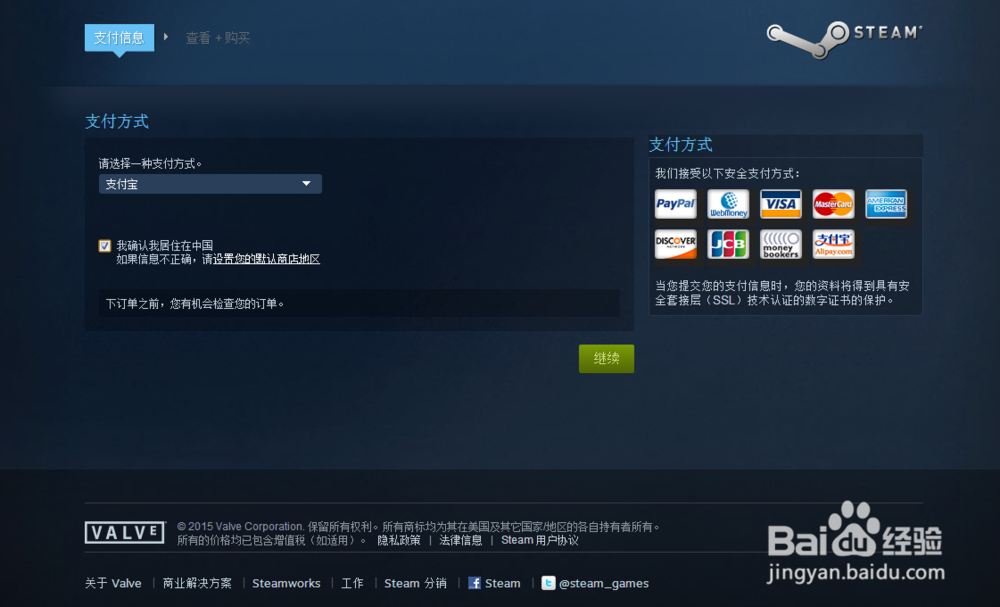
Task: Uncheck 我确认我居住在中国 checkbox
Action: pyautogui.click(x=104, y=245)
